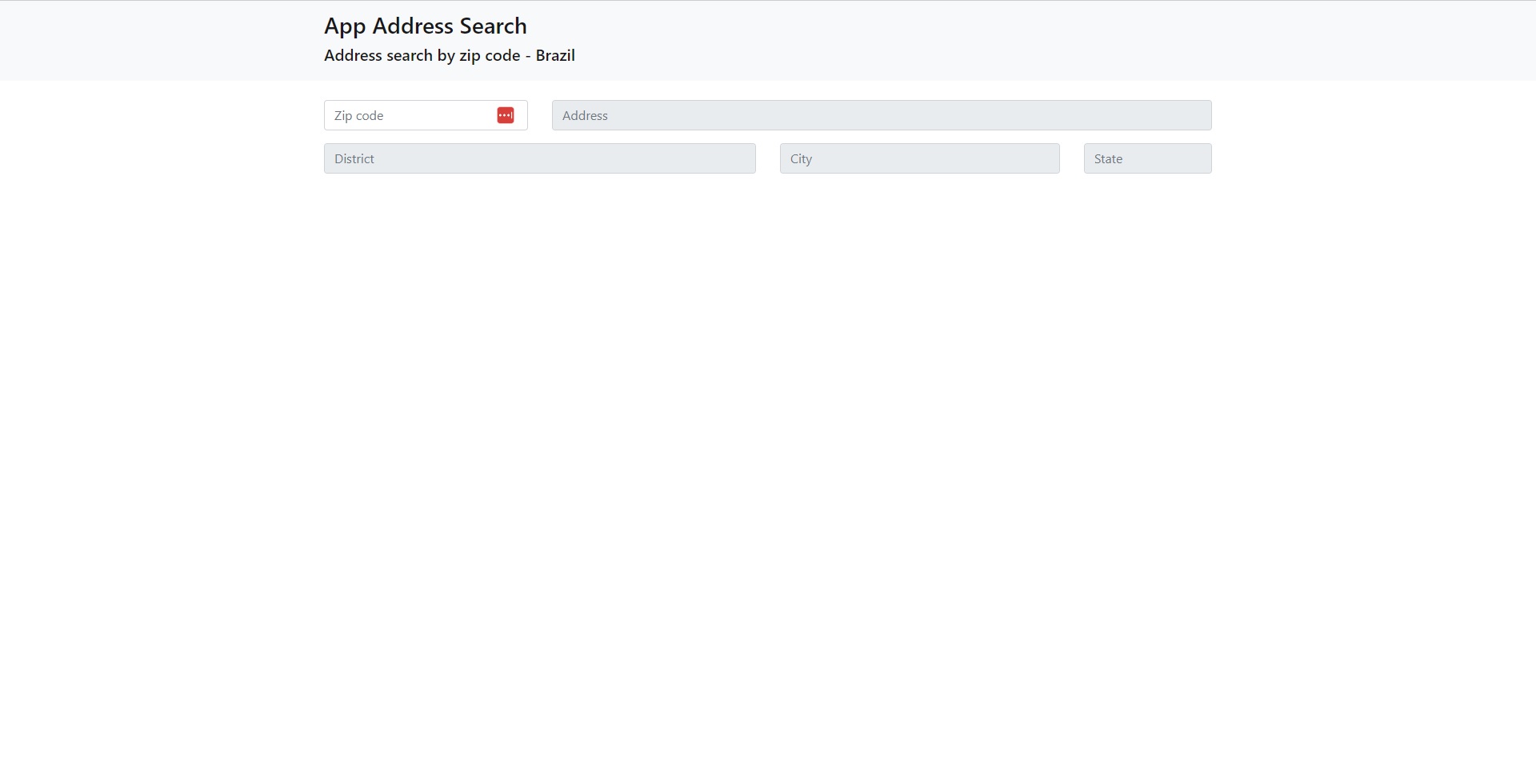Select the City placeholder text
Image resolution: width=1536 pixels, height=784 pixels.
[802, 158]
